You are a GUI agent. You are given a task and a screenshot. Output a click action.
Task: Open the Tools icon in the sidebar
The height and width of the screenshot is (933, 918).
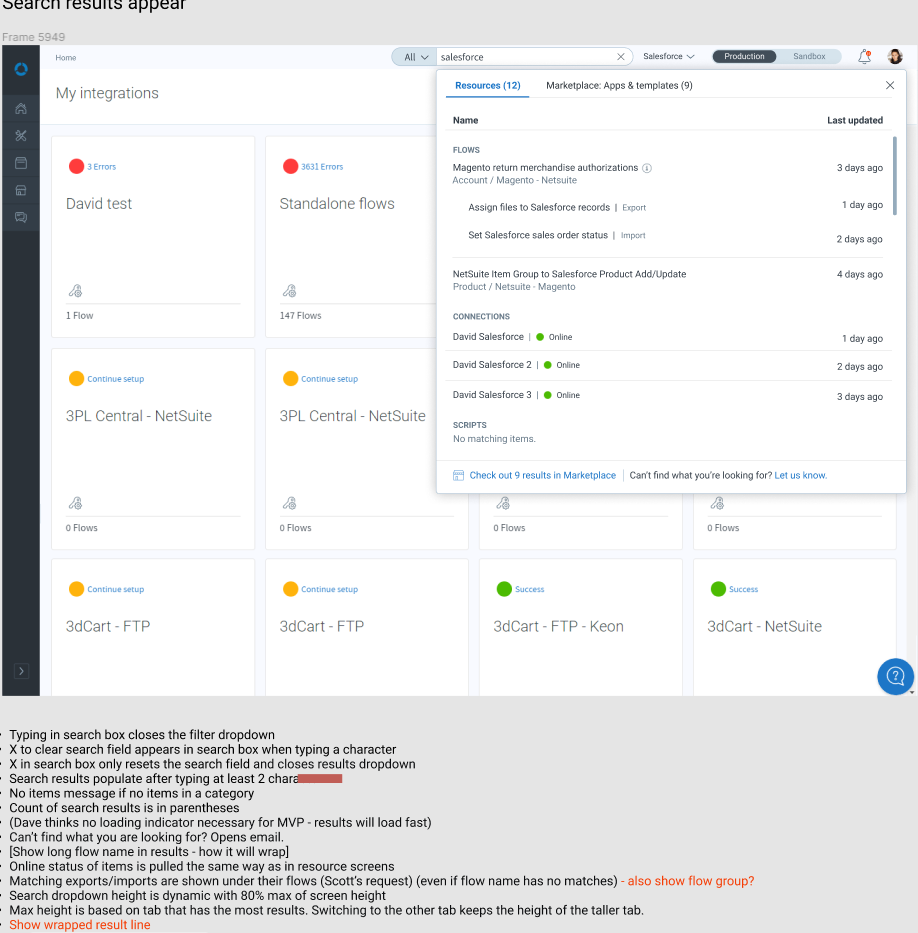21,136
